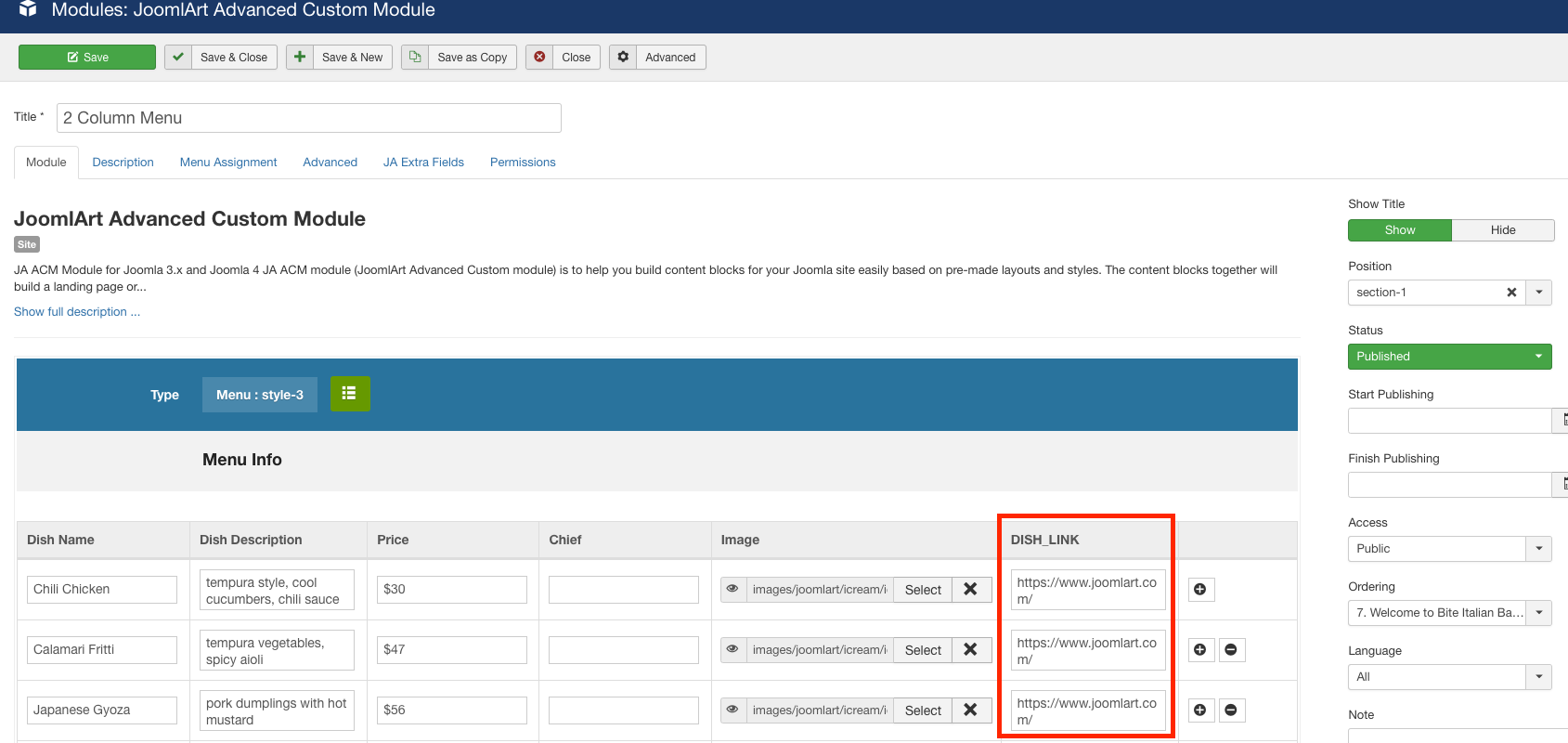Set Show Title to Hide
The image size is (1568, 743).
[x=1502, y=230]
